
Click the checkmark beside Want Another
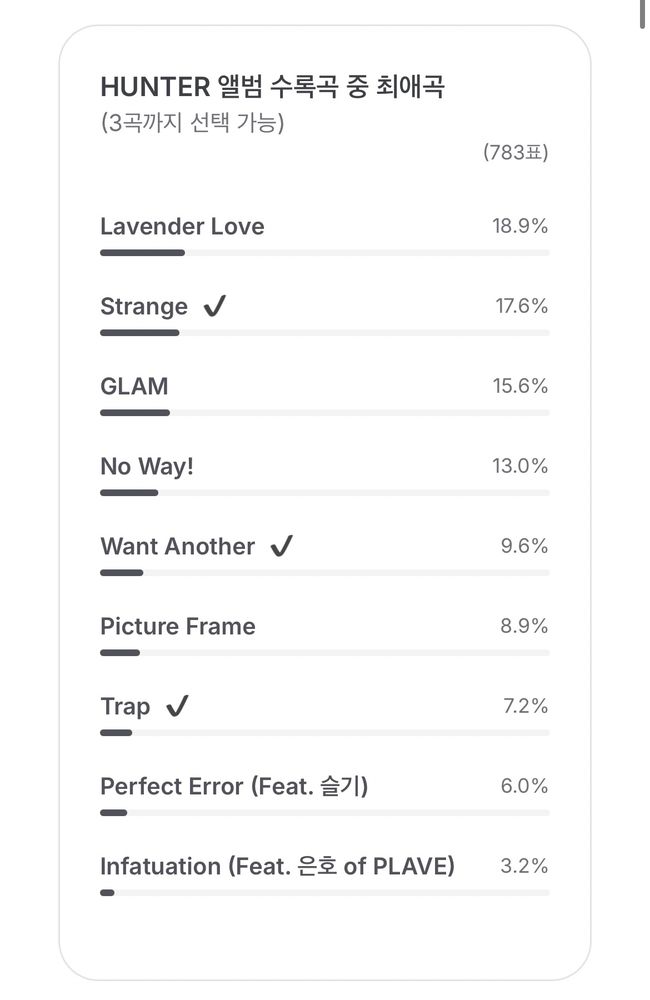pos(281,546)
